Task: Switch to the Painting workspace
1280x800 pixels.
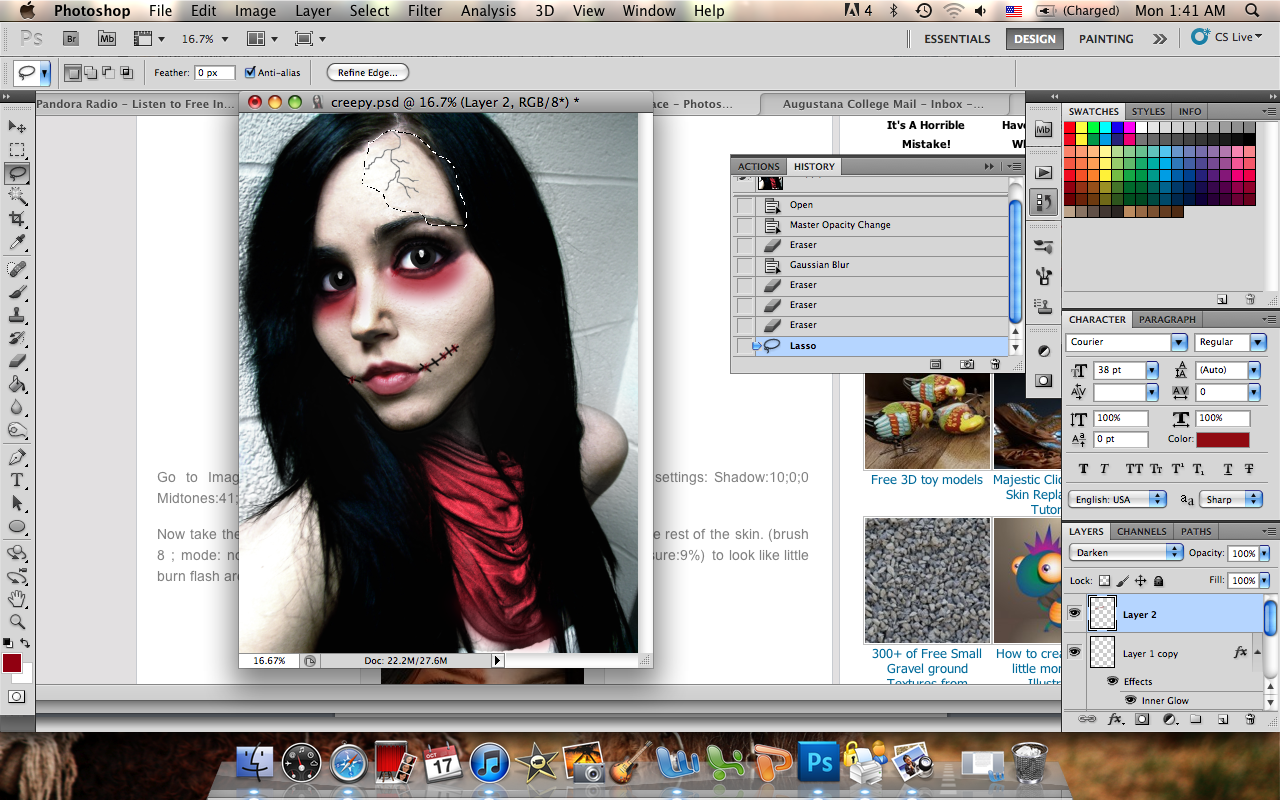Action: 1106,39
